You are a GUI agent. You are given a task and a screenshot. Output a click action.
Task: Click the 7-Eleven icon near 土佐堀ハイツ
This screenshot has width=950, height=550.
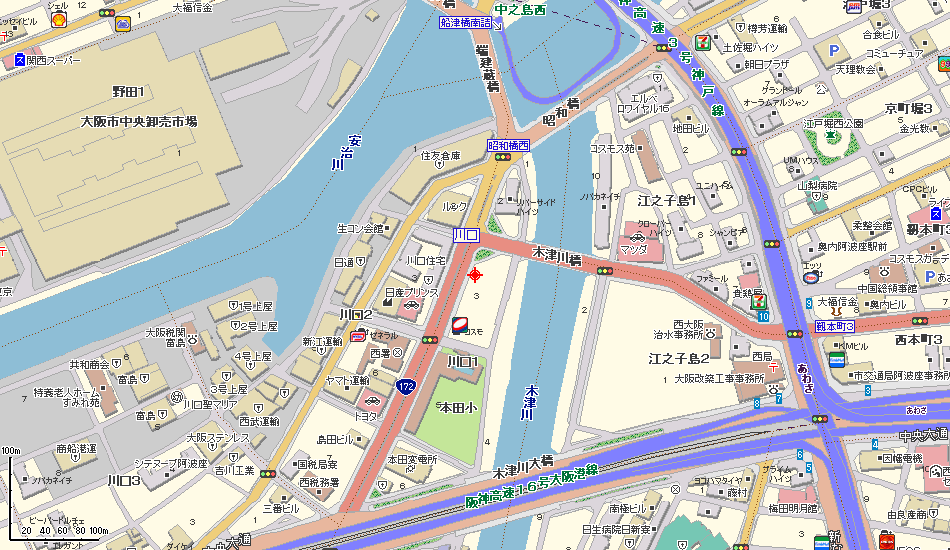tap(702, 42)
